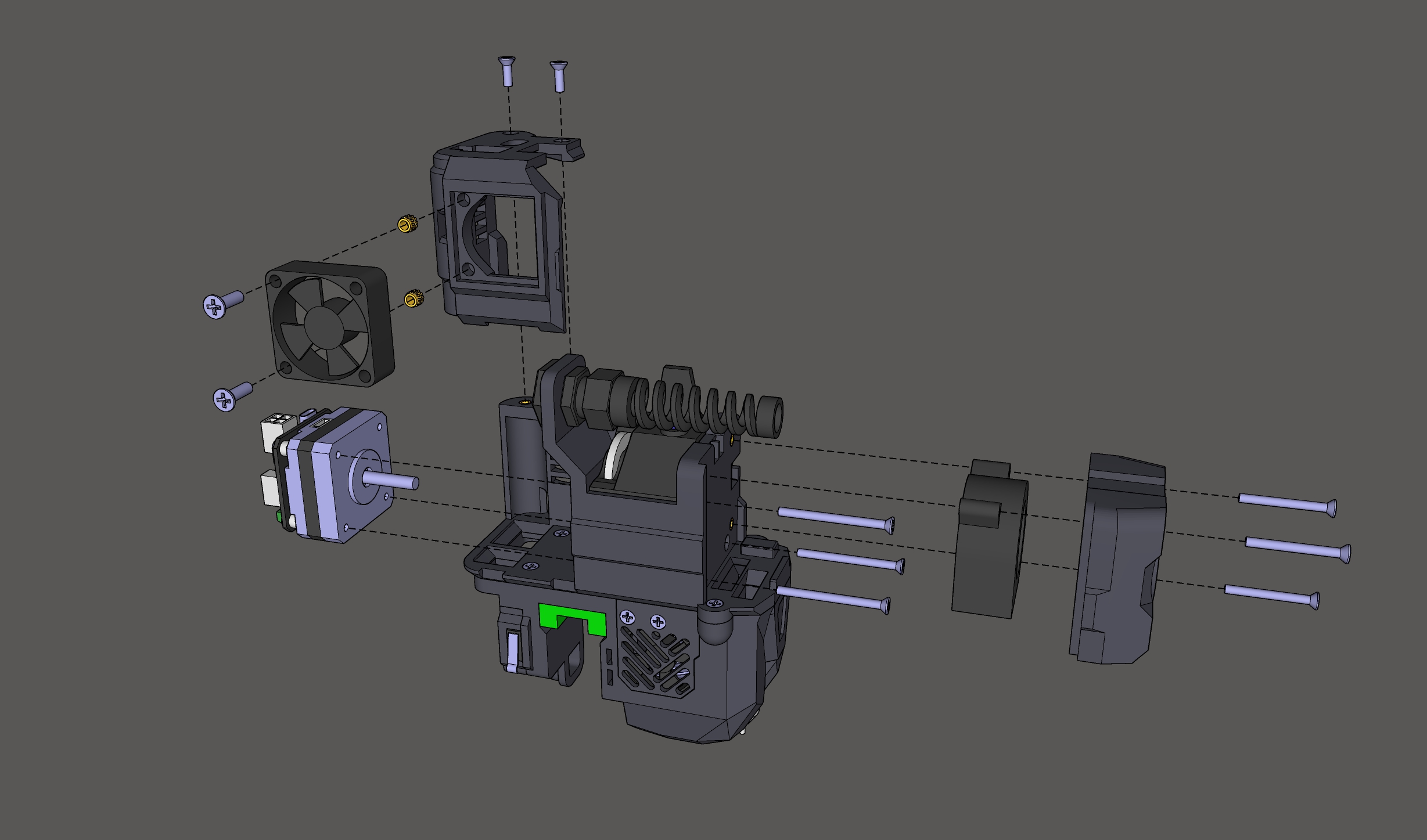
Task: Select the lower brass heat-set insert
Action: [x=414, y=298]
